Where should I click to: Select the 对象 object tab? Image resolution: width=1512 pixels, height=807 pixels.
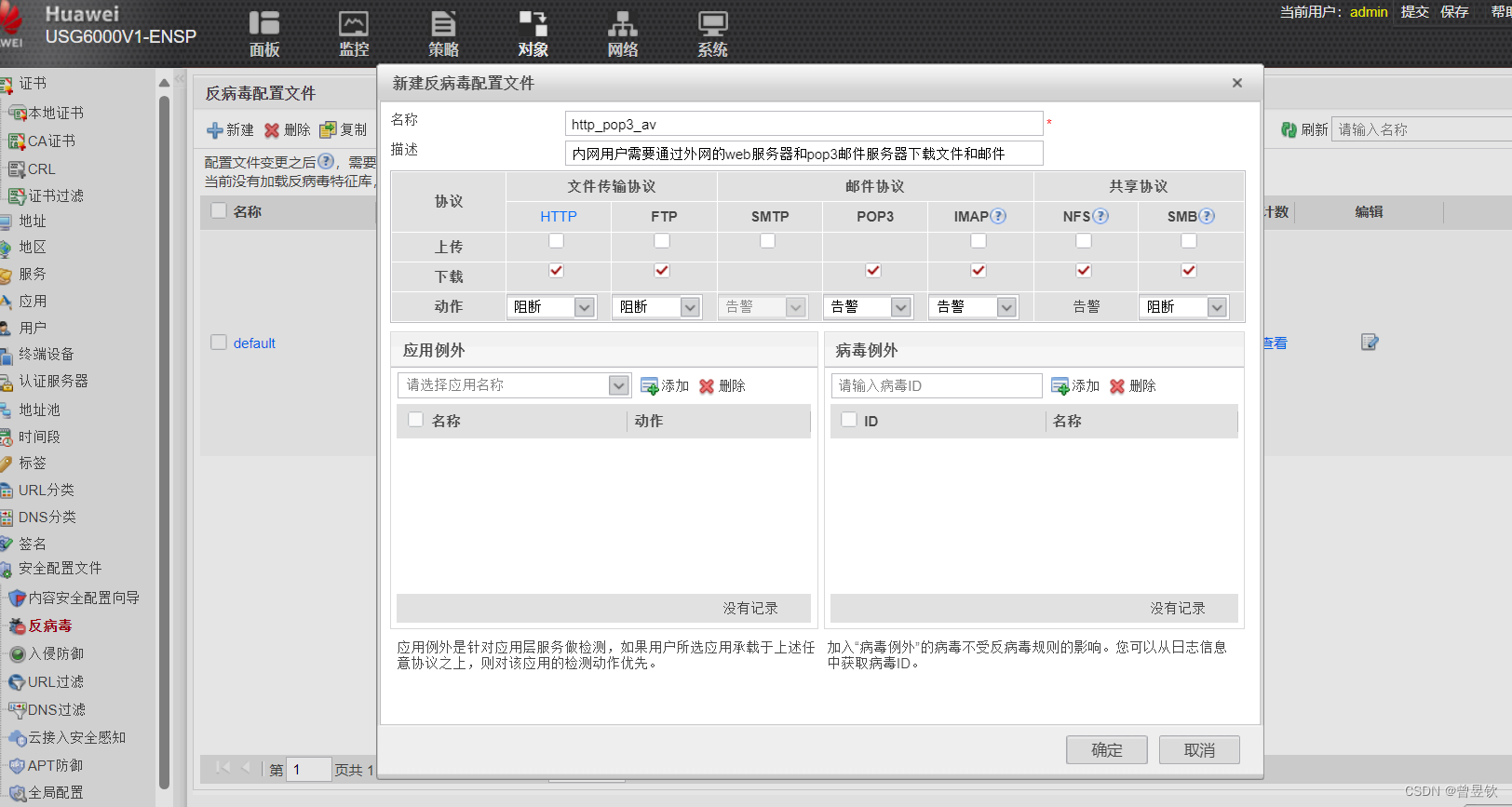[x=533, y=34]
